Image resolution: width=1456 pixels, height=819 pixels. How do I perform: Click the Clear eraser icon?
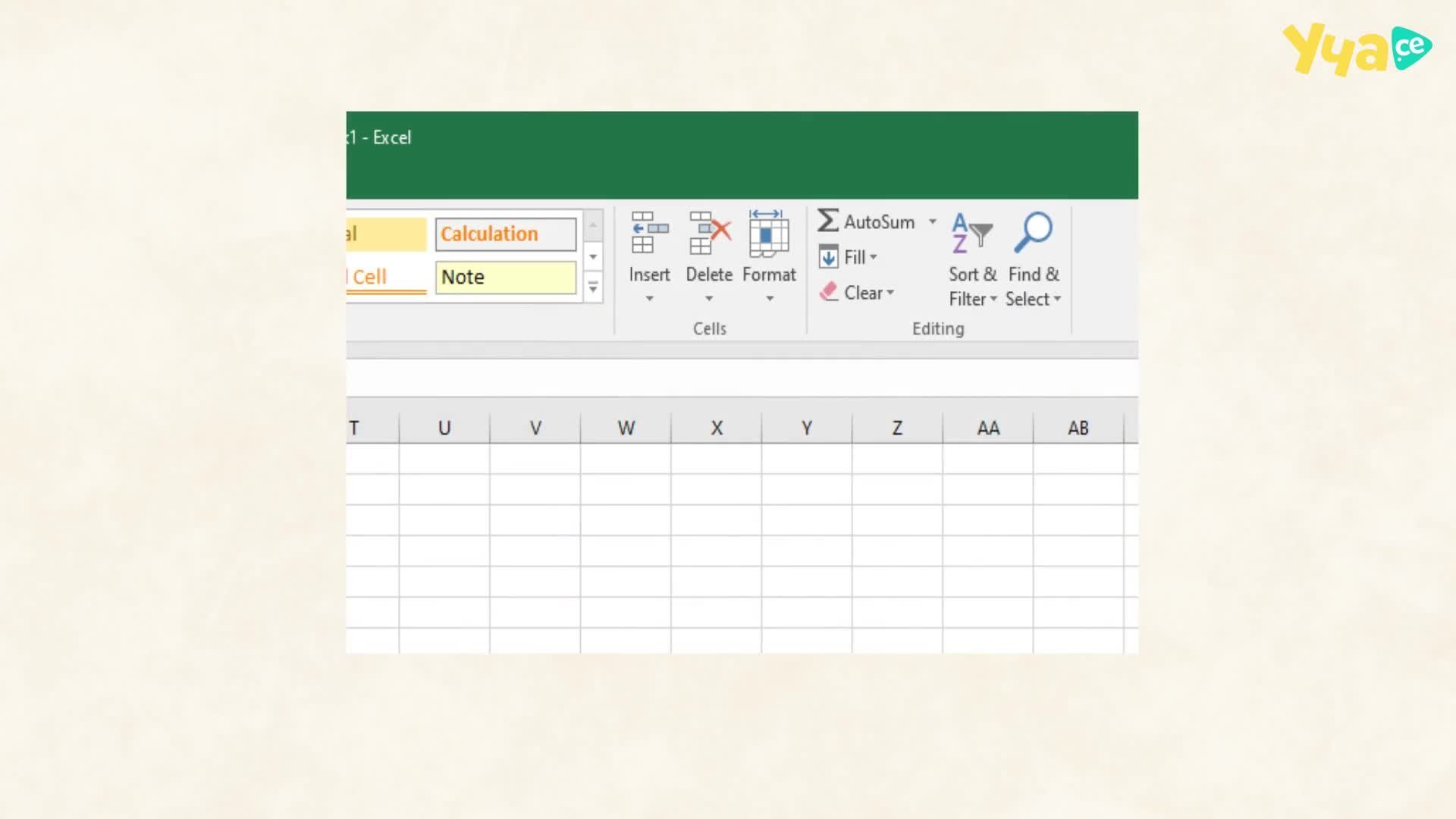[829, 292]
